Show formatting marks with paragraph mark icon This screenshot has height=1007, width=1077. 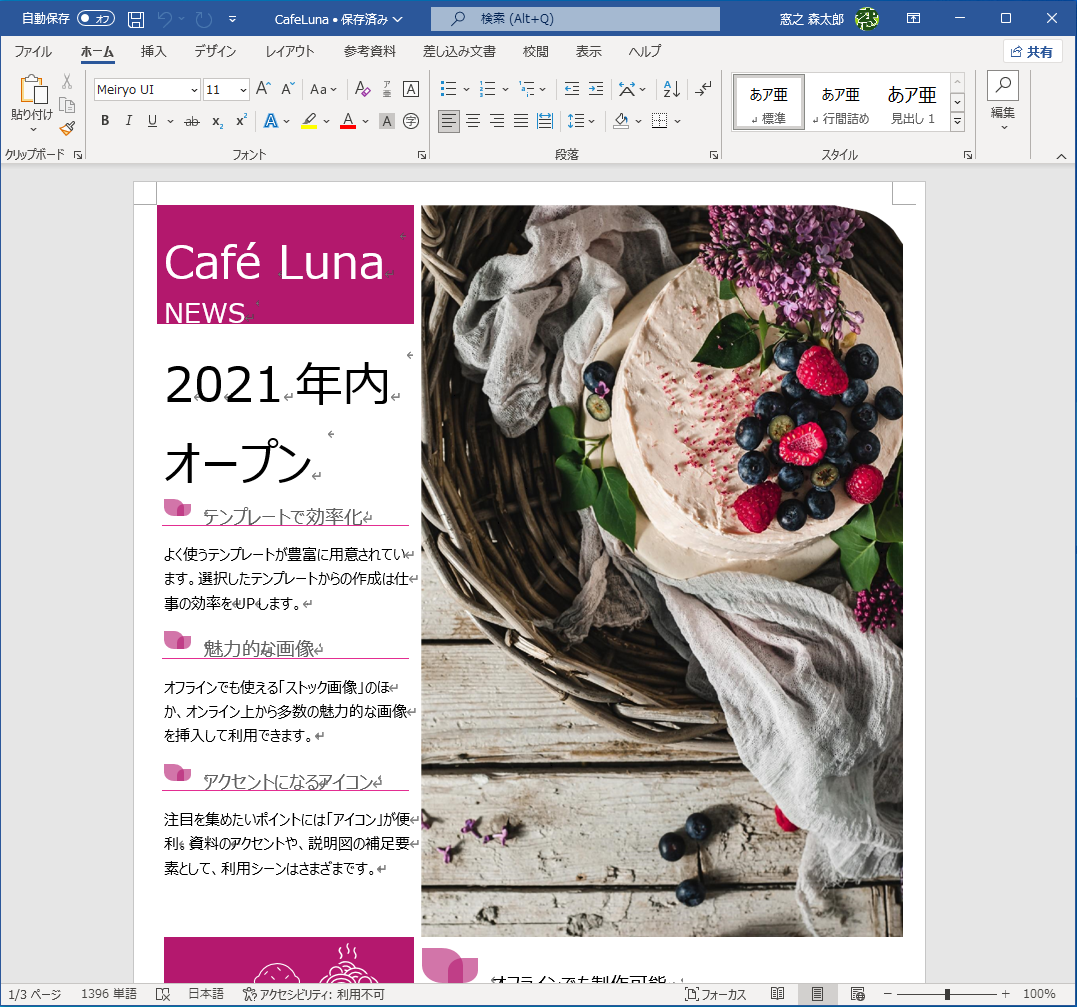[x=701, y=89]
